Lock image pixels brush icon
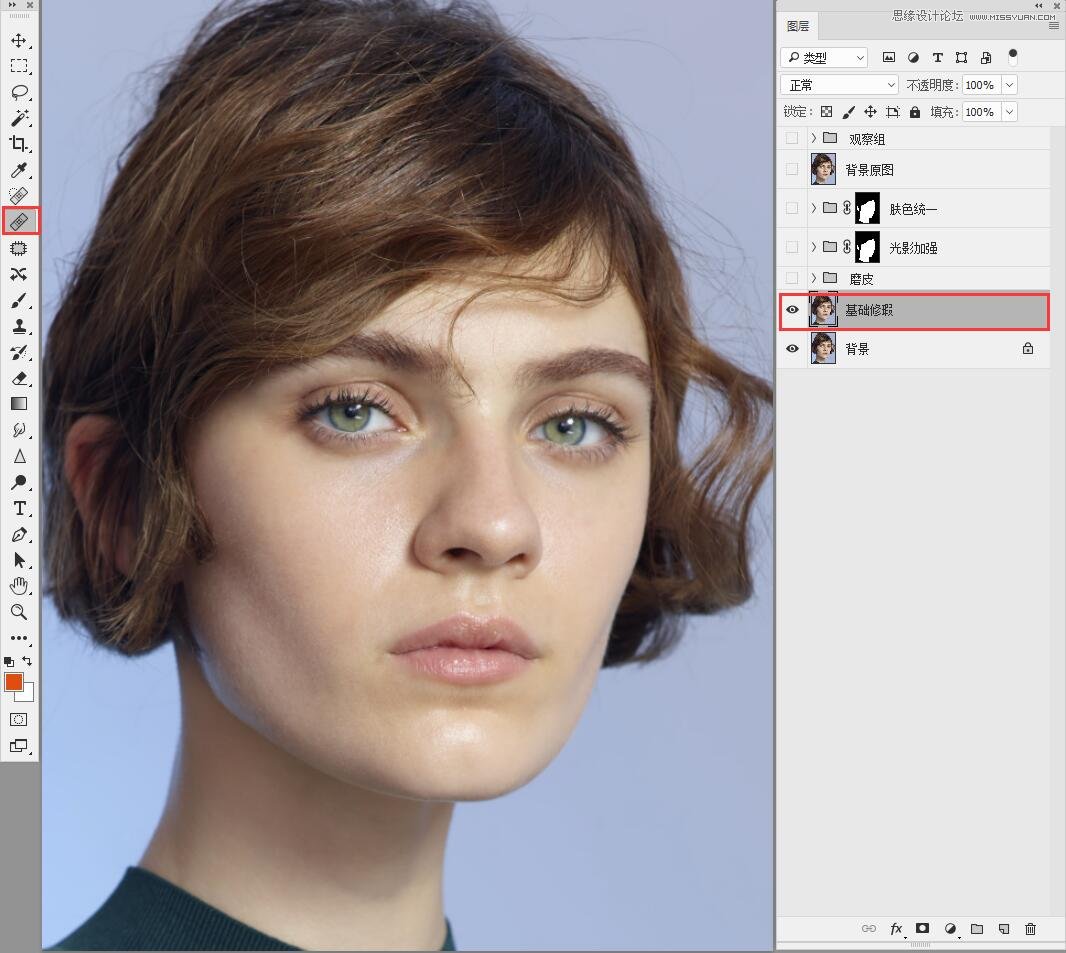Screen dimensions: 1066x953 coord(848,112)
